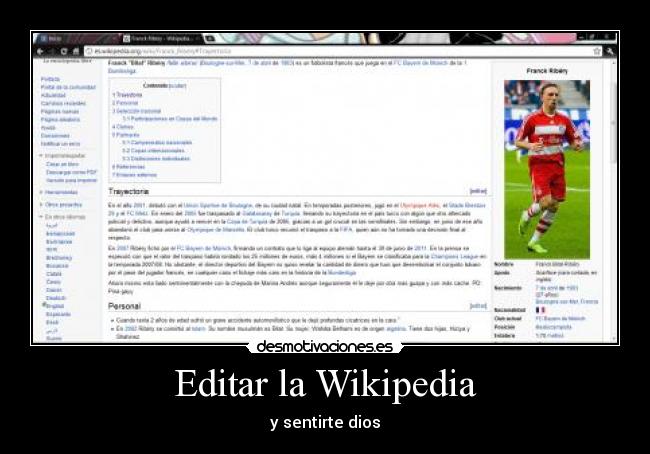Hide the Contenido table with ocultar
This screenshot has height=454, width=650.
point(177,86)
